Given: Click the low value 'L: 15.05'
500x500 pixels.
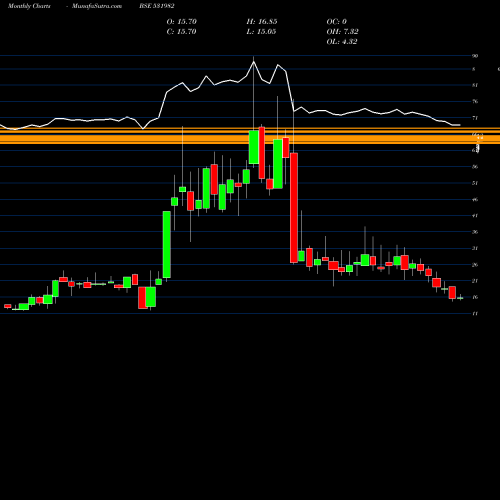Looking at the screenshot, I should click(x=261, y=31).
